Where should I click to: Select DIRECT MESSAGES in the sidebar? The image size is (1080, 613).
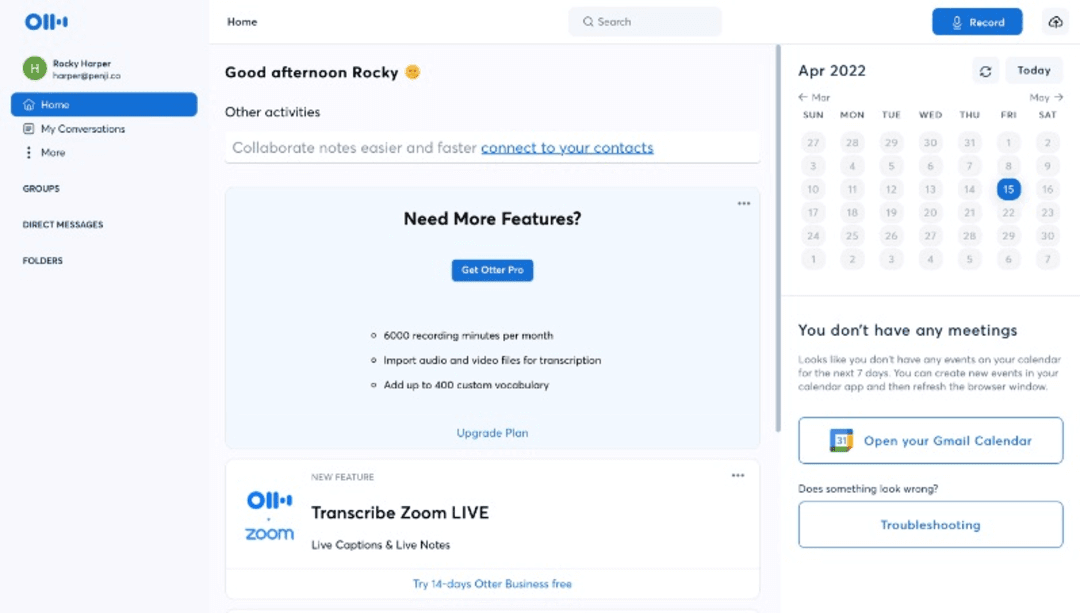pos(62,224)
